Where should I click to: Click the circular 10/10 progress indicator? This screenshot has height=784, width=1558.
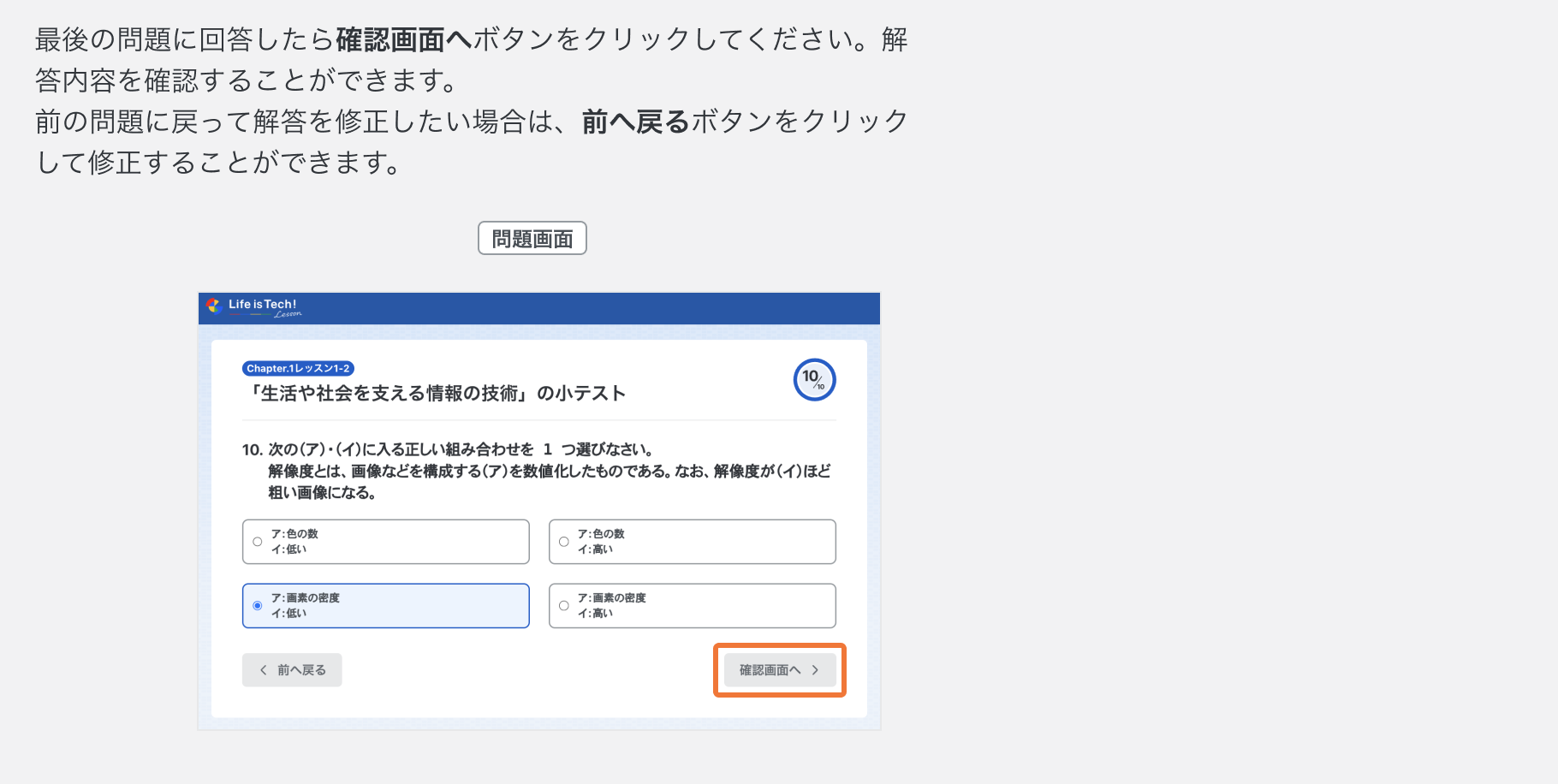pos(813,379)
